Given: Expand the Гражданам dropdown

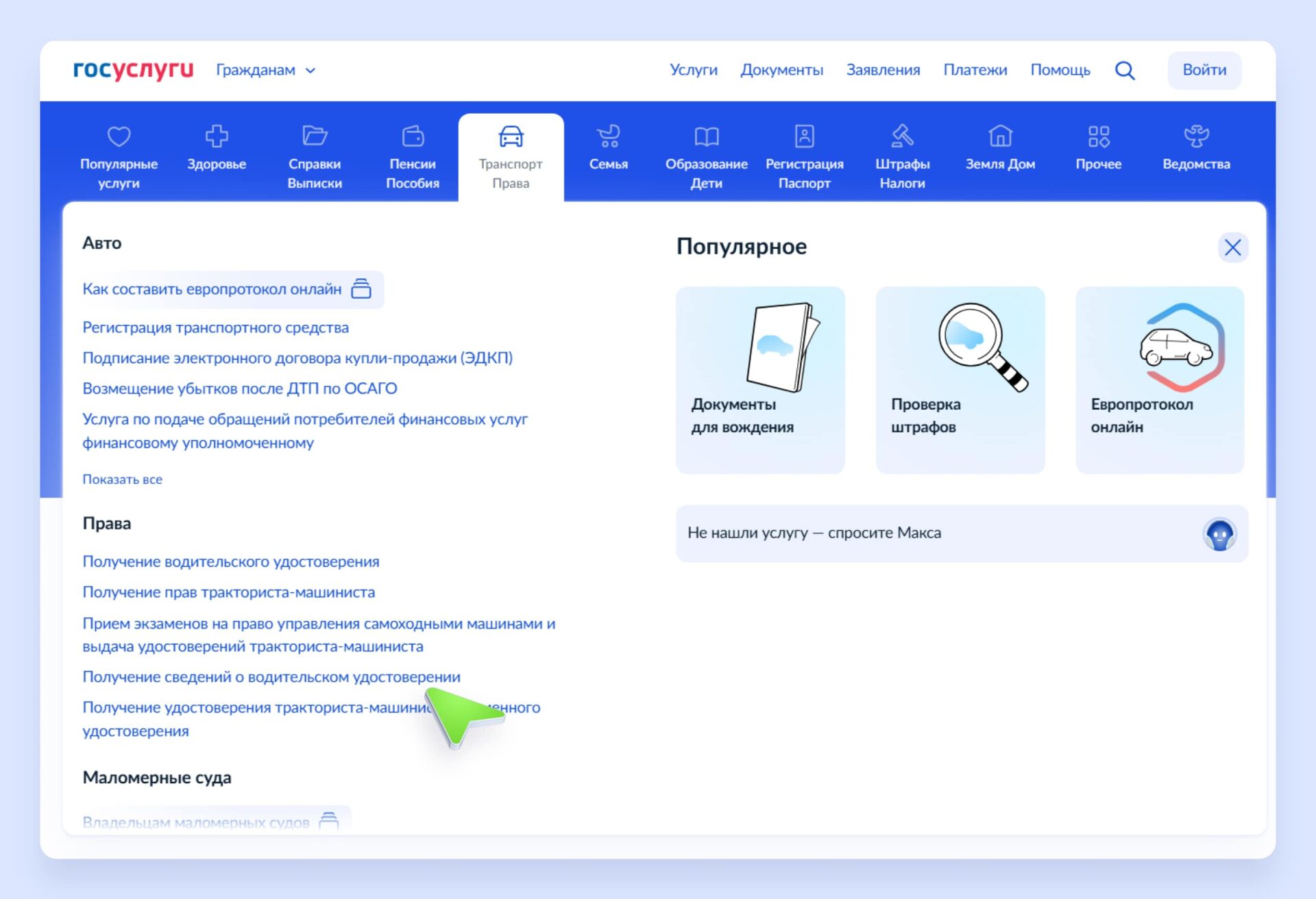Looking at the screenshot, I should (266, 71).
